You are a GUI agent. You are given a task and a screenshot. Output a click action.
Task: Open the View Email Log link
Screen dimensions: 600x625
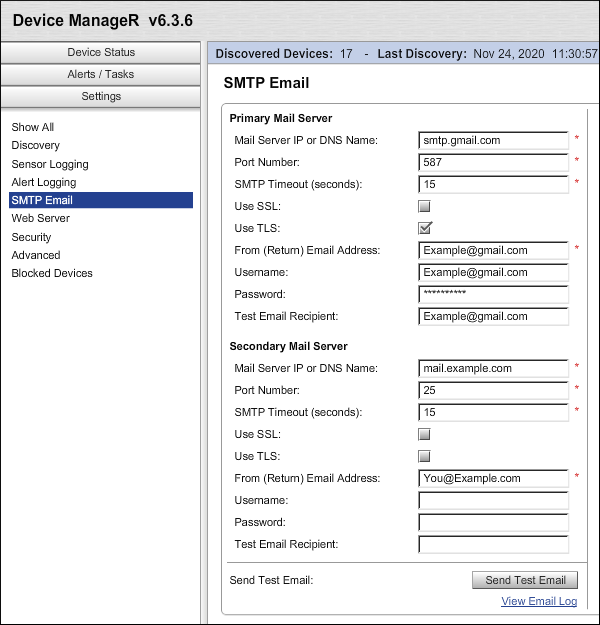[539, 601]
